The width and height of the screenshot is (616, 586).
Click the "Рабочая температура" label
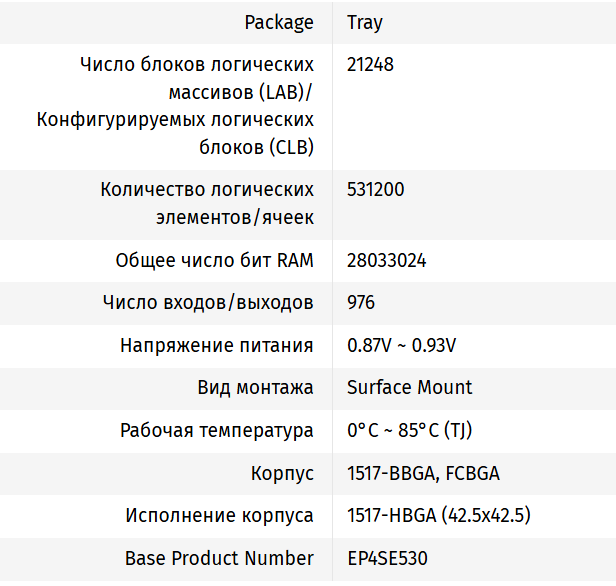click(x=217, y=431)
